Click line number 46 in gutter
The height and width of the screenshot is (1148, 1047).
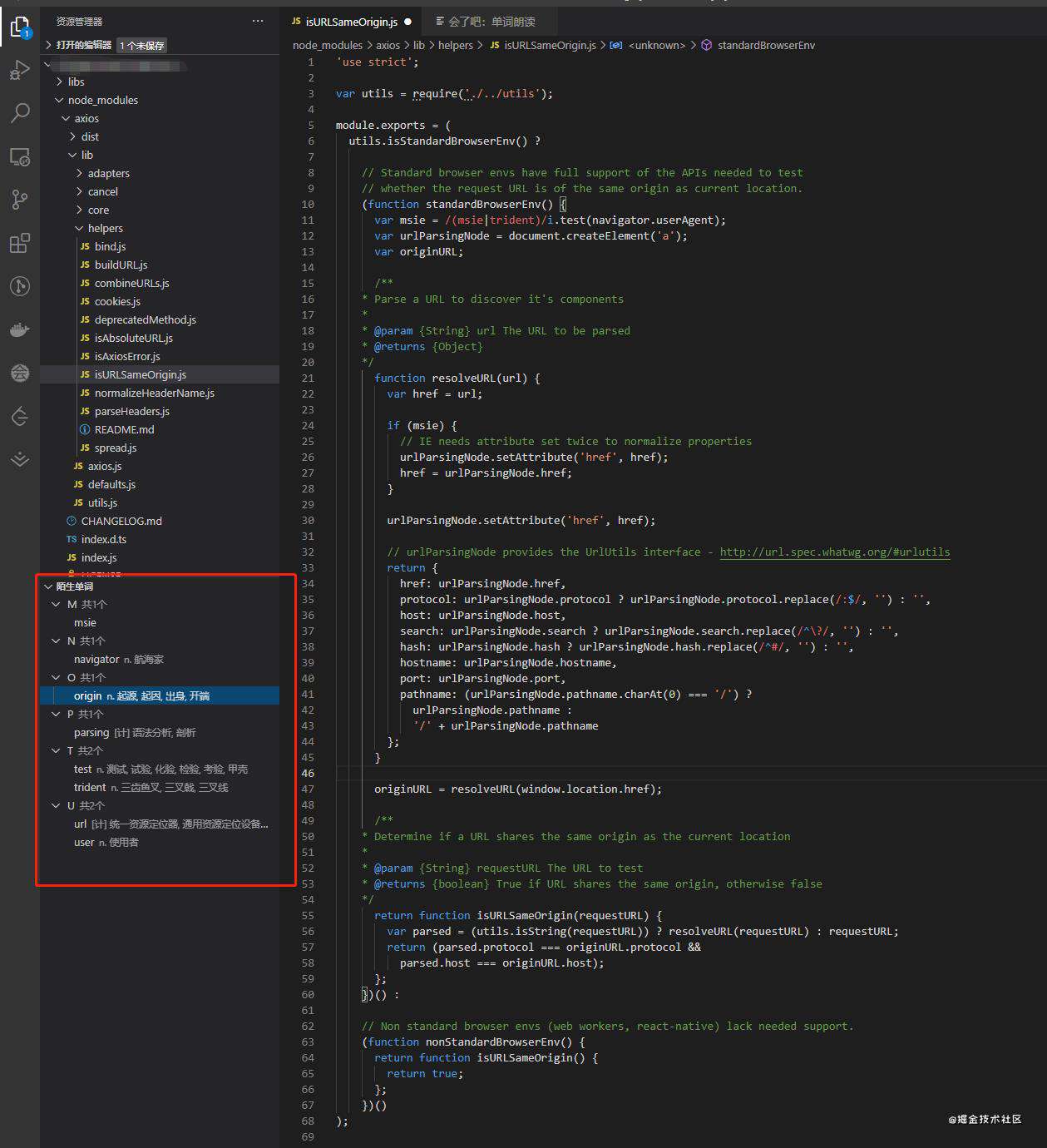point(308,773)
